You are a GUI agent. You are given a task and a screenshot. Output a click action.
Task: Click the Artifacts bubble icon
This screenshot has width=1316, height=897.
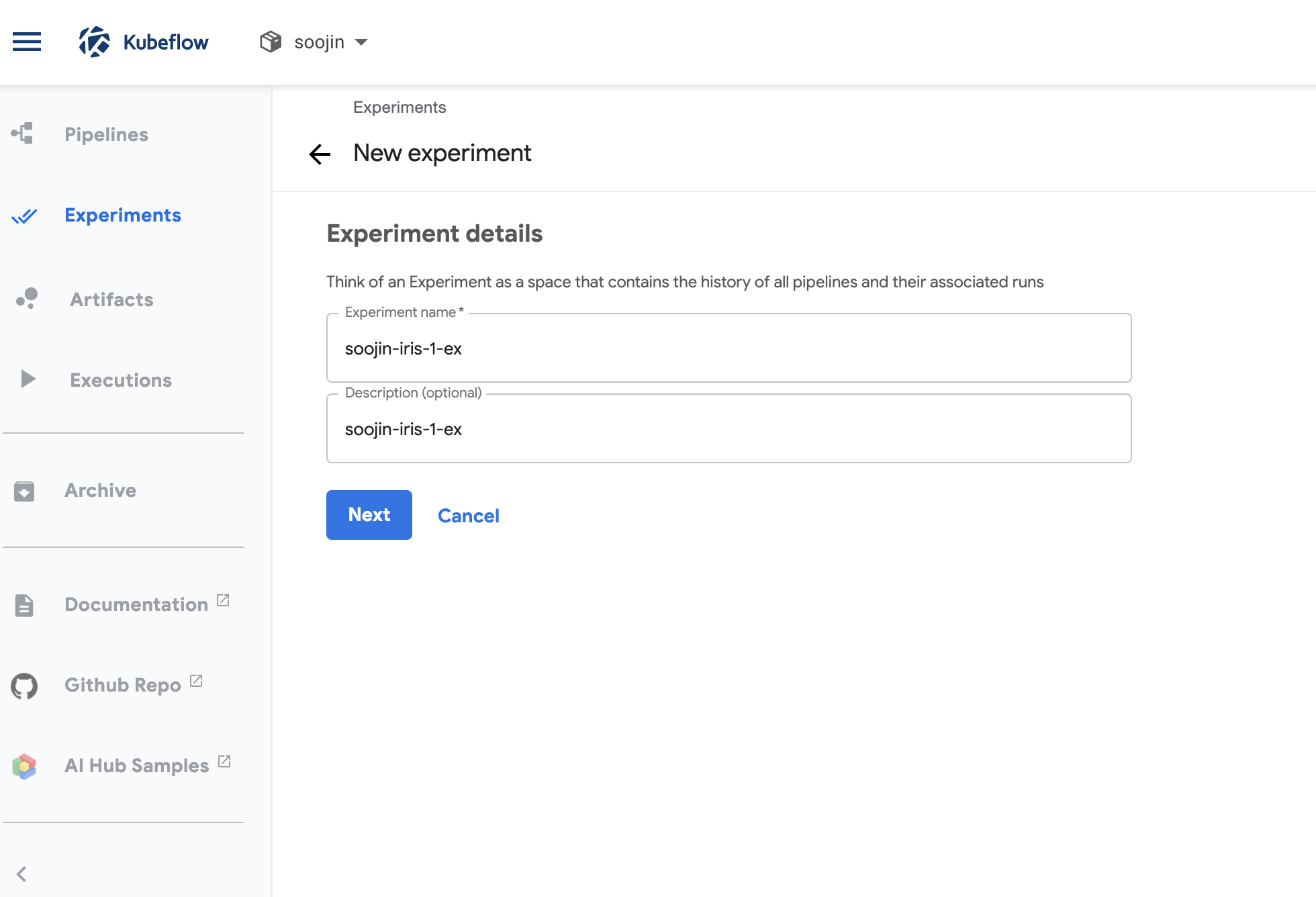[27, 299]
